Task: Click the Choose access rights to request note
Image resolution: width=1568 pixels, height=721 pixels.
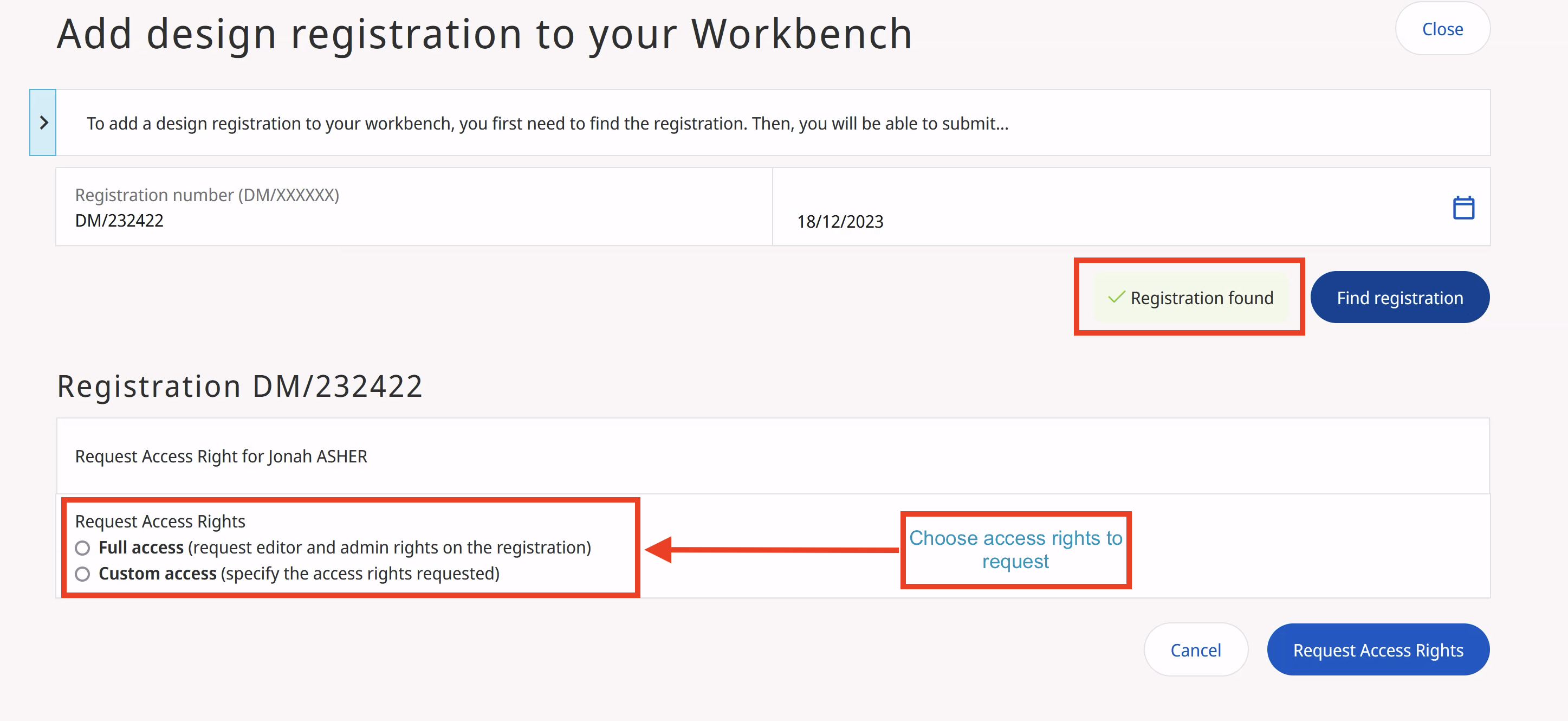Action: click(1015, 549)
